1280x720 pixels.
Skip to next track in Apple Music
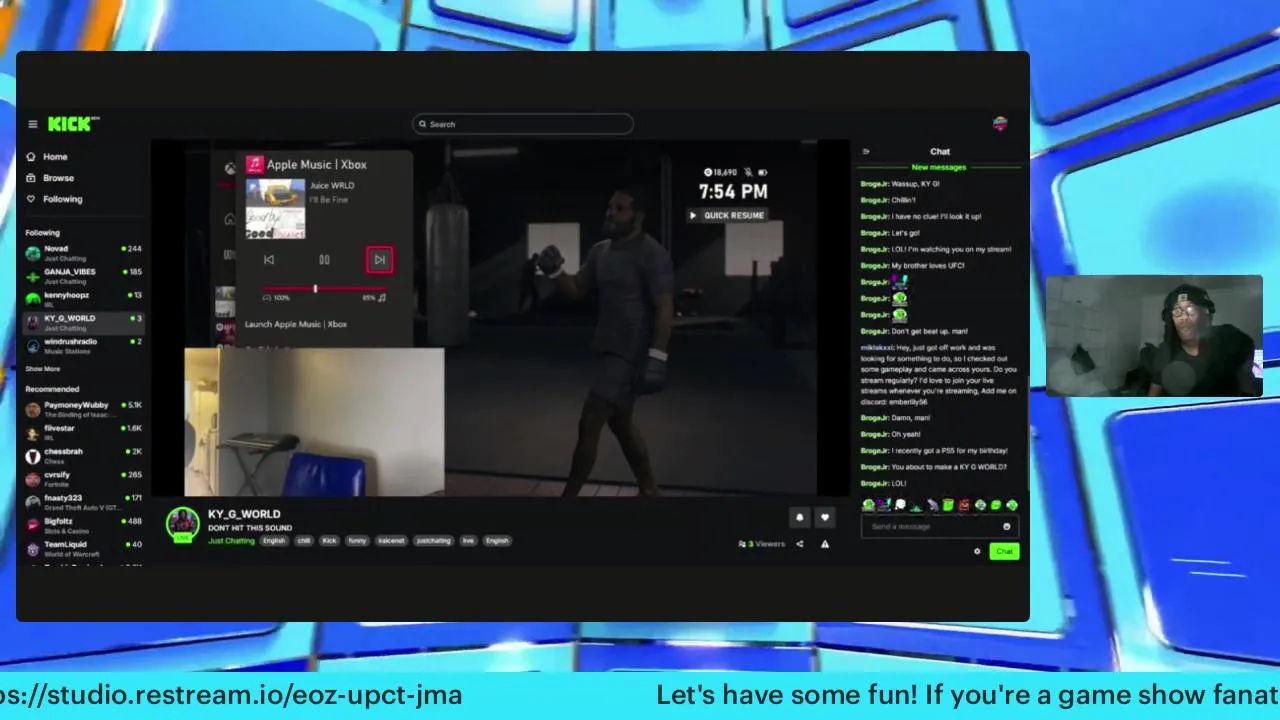coord(379,260)
